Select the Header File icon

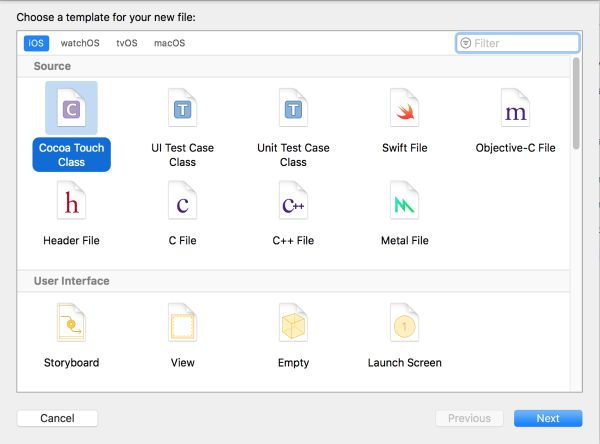pyautogui.click(x=72, y=200)
